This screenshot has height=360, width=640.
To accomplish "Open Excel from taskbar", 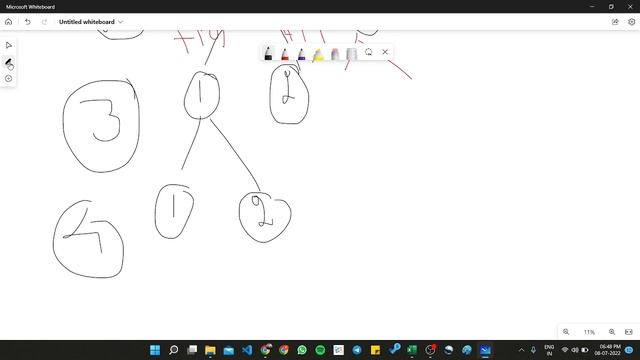I will tap(412, 350).
